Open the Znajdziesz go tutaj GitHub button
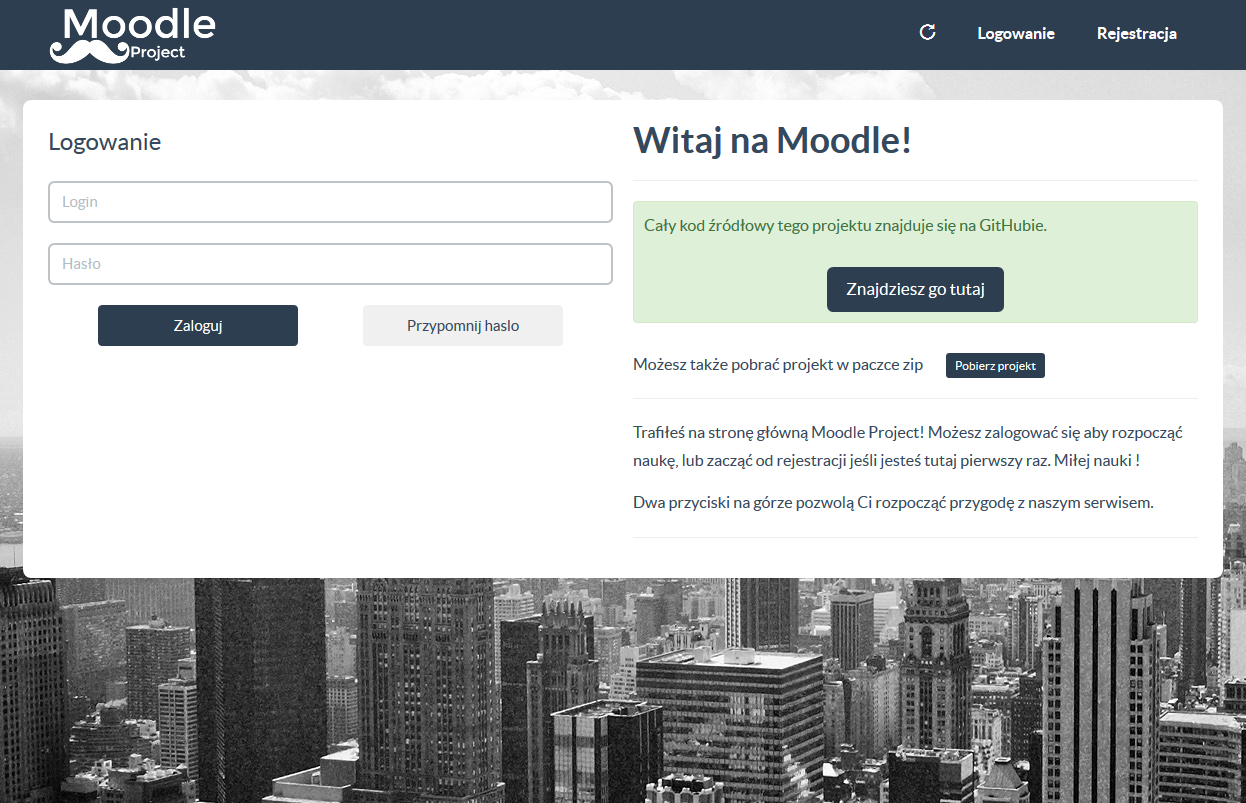 (915, 290)
